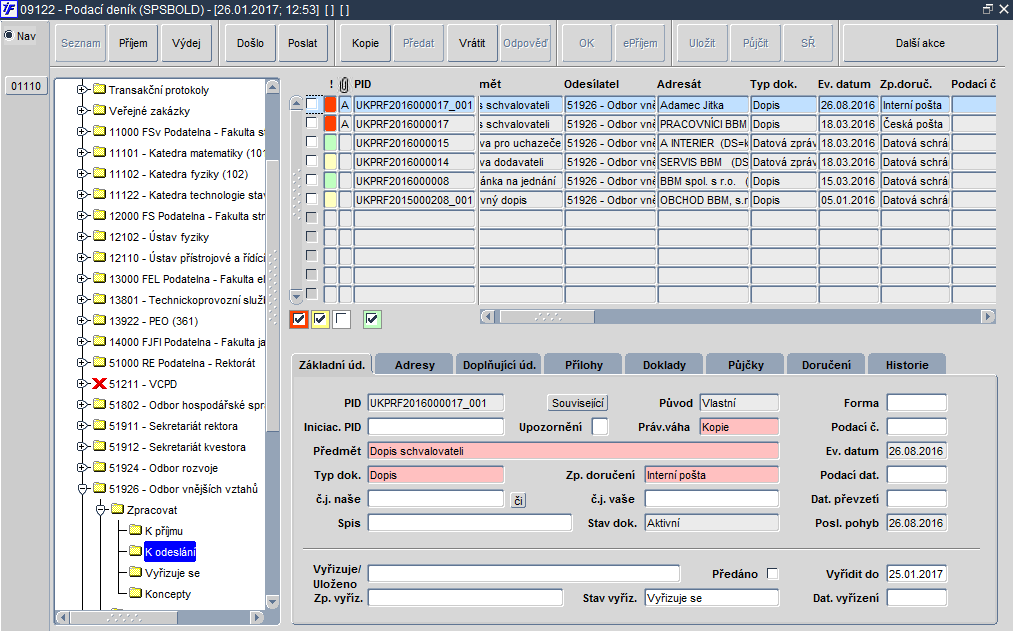Tick the checkbox for row UKPRF2016000015

(312, 143)
